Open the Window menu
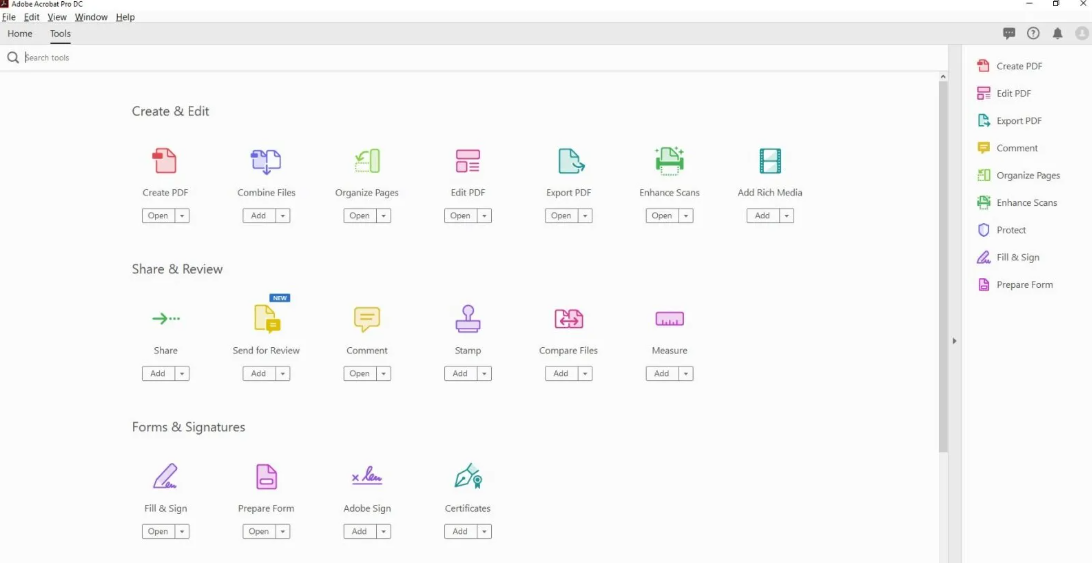 (x=91, y=17)
